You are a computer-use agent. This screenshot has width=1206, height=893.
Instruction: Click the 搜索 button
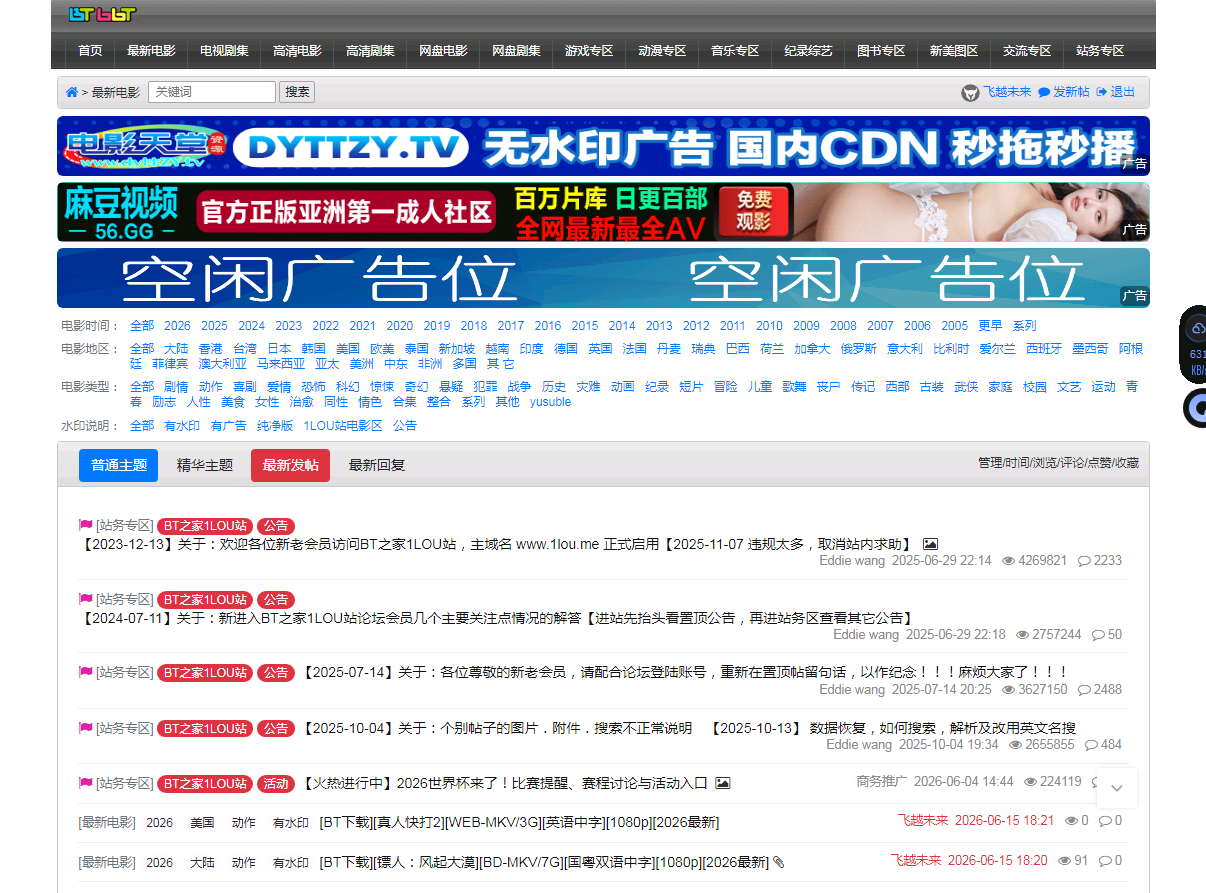[297, 92]
